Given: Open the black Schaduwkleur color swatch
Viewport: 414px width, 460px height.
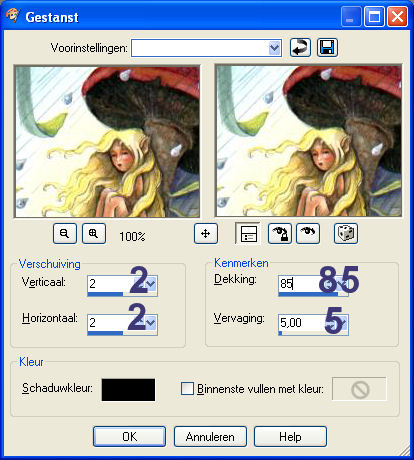Looking at the screenshot, I should [128, 390].
